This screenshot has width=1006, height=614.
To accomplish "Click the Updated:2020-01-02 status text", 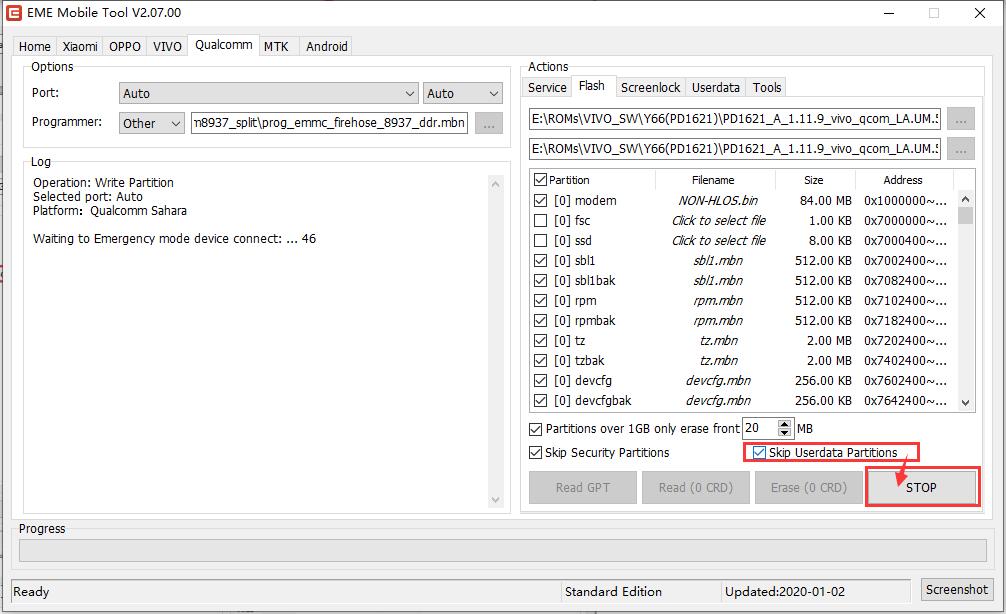I will pyautogui.click(x=785, y=592).
